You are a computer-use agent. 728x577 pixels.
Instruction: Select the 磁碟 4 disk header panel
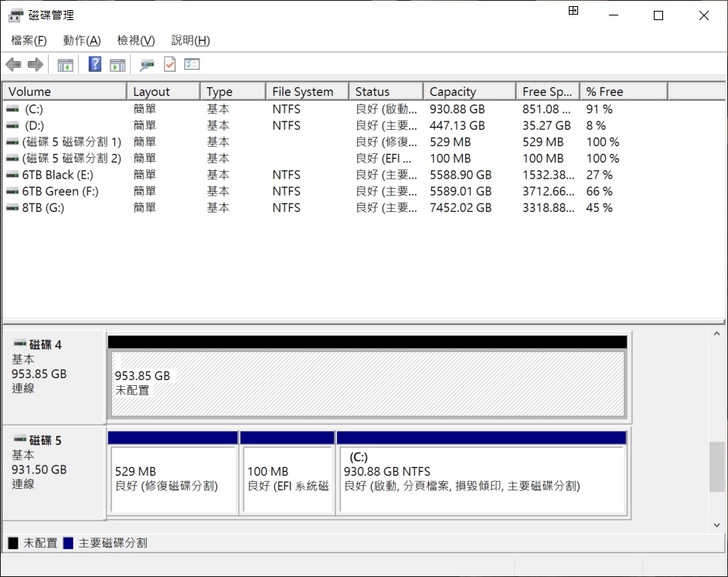point(54,377)
